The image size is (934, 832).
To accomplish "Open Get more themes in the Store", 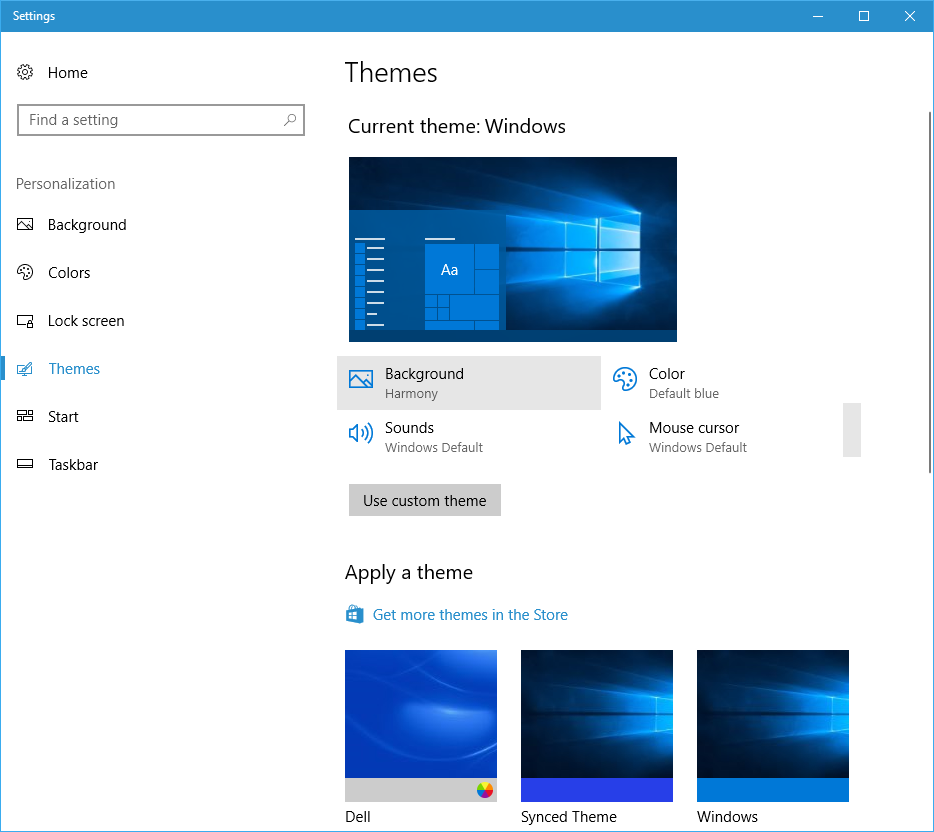I will [x=470, y=615].
